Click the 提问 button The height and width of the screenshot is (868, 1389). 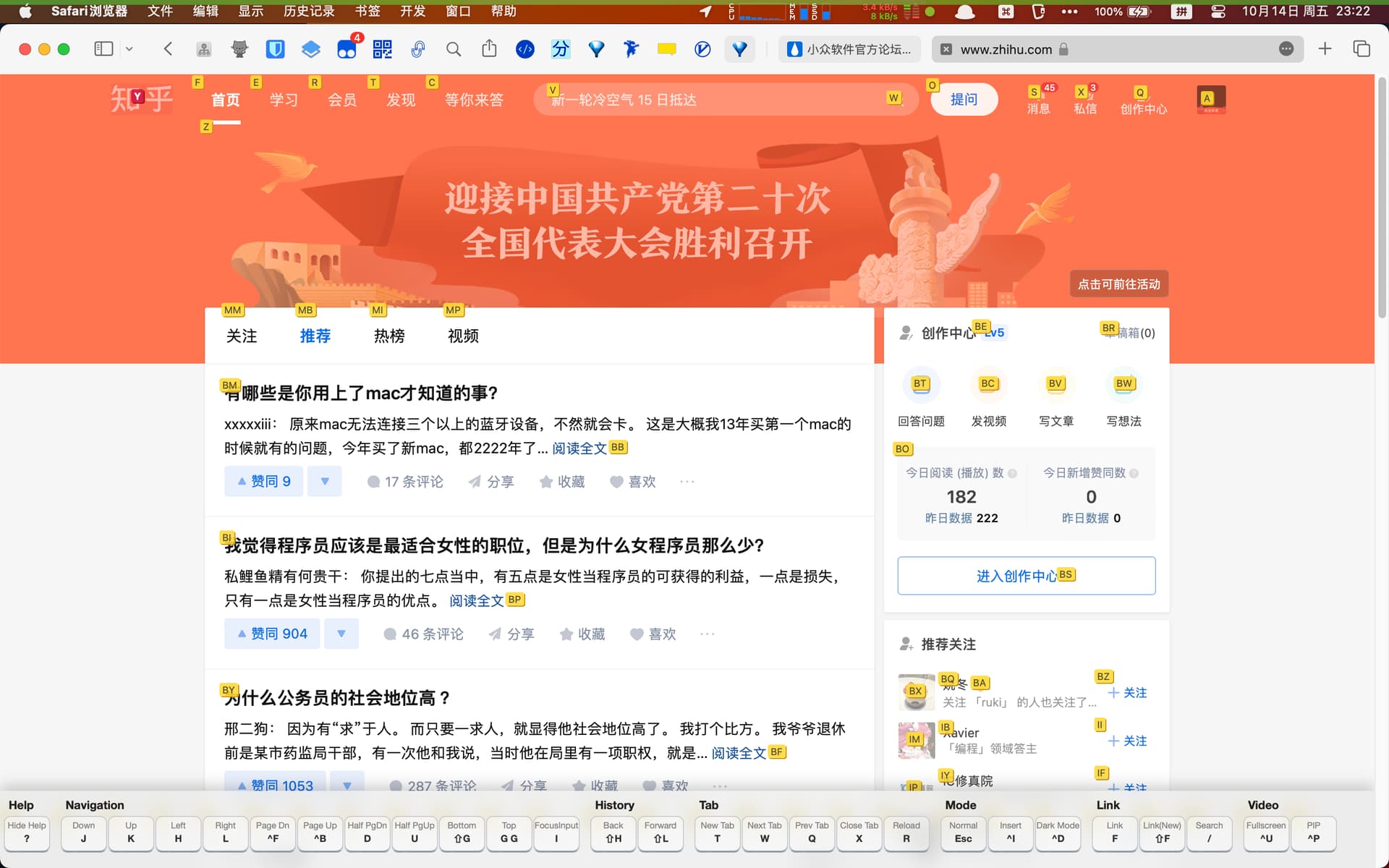963,100
